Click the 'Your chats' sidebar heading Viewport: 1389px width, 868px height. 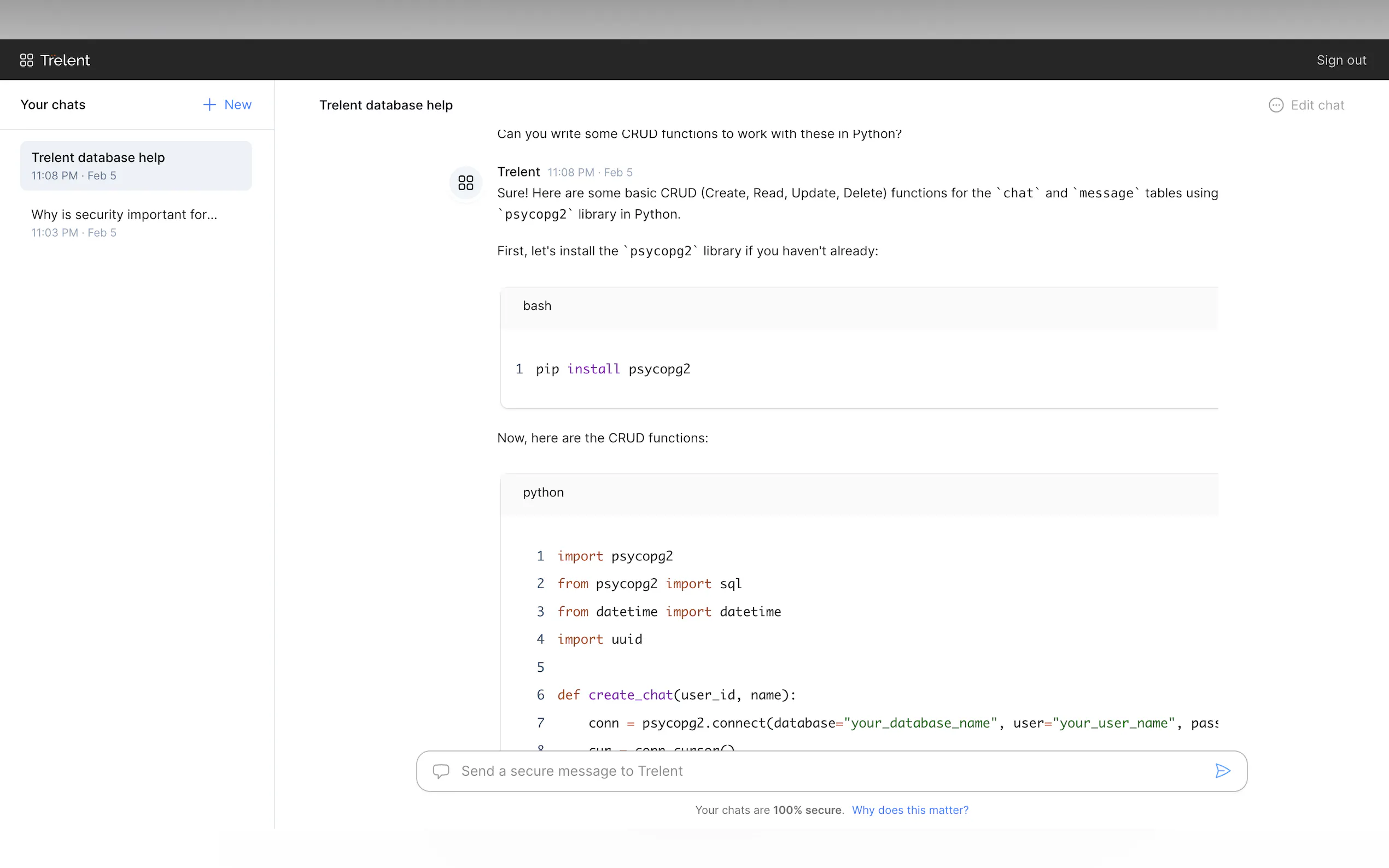[x=53, y=104]
